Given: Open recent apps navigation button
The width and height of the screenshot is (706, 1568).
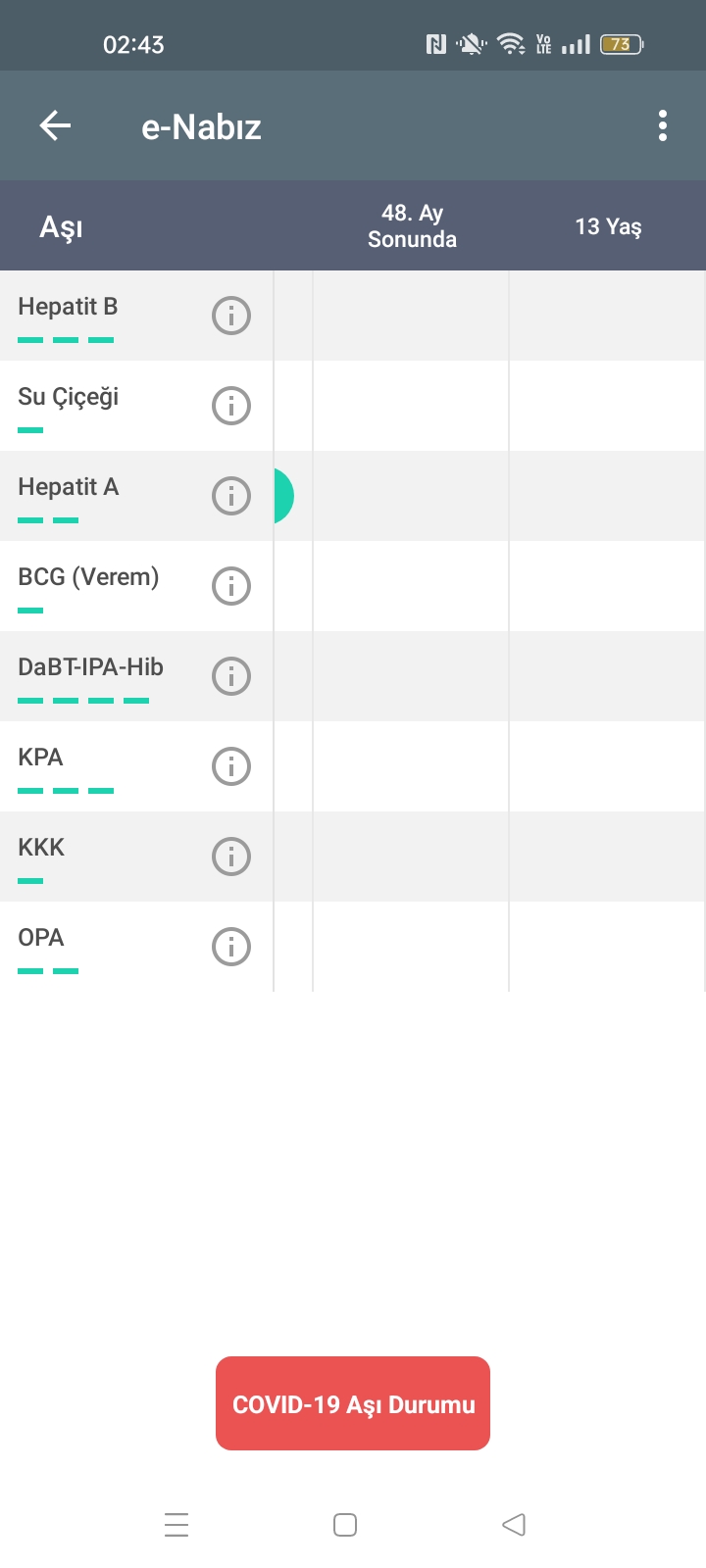Looking at the screenshot, I should pos(176,1525).
